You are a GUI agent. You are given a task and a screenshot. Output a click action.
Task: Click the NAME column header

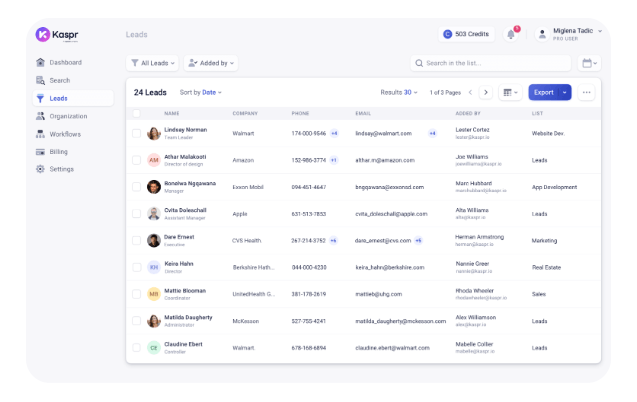click(x=171, y=113)
